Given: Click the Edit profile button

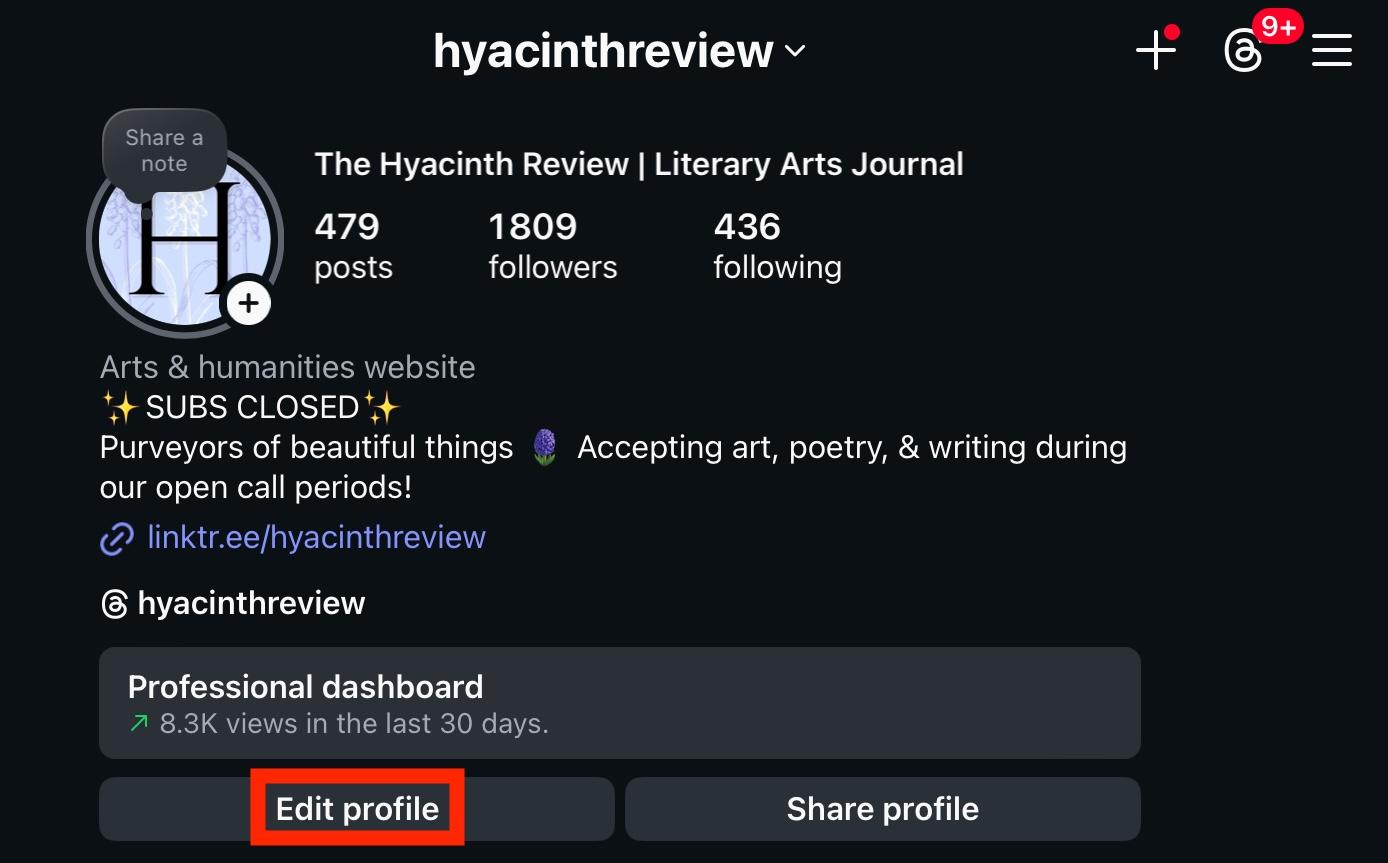Looking at the screenshot, I should coord(357,809).
